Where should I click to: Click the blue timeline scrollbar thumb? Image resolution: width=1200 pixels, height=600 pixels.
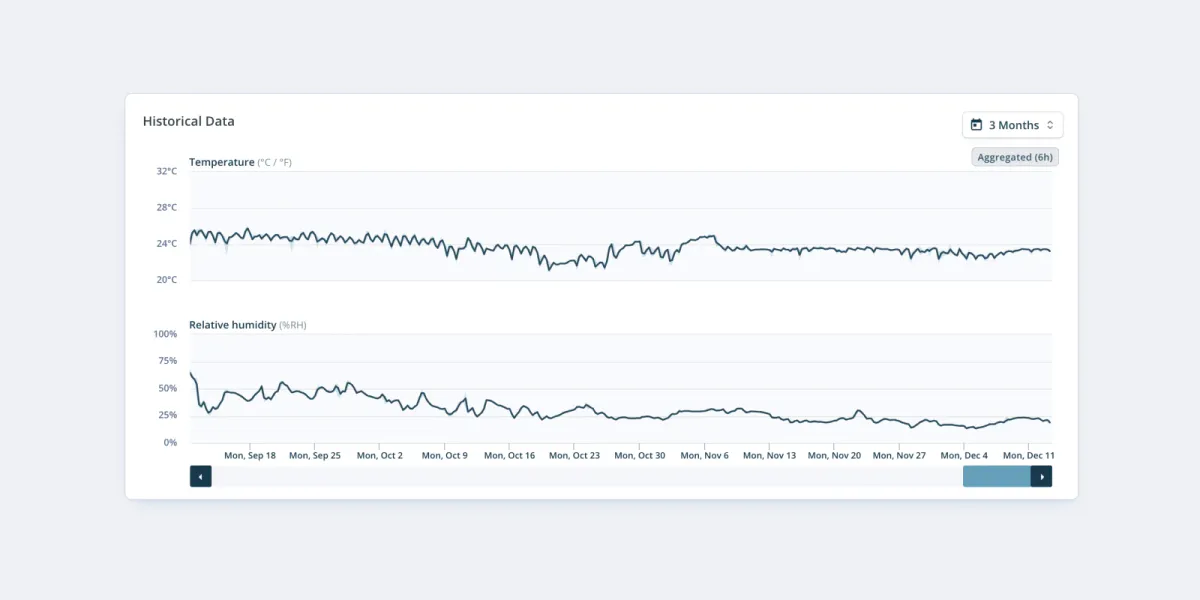(x=996, y=476)
